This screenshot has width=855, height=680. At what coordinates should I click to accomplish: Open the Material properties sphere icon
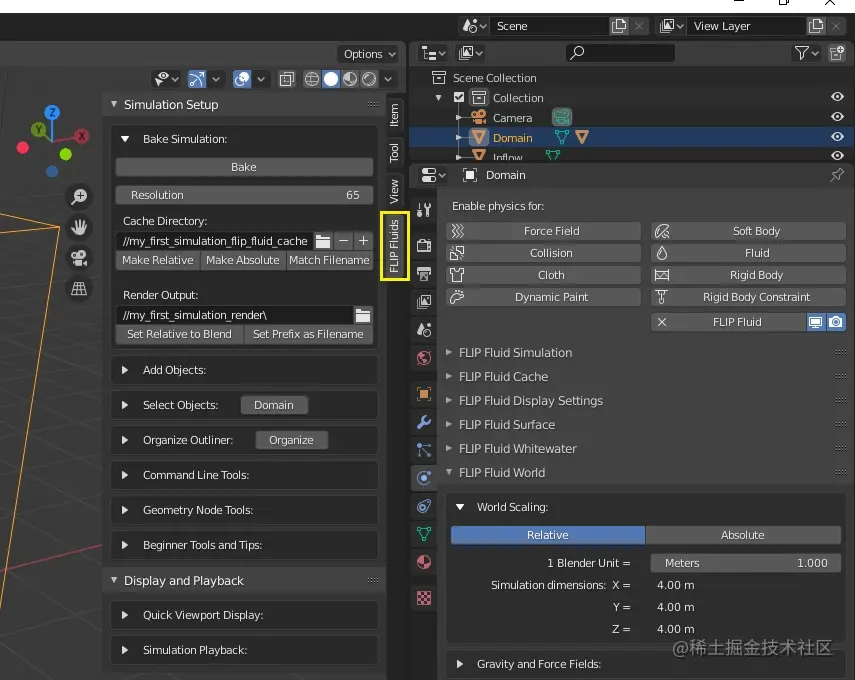pyautogui.click(x=424, y=562)
